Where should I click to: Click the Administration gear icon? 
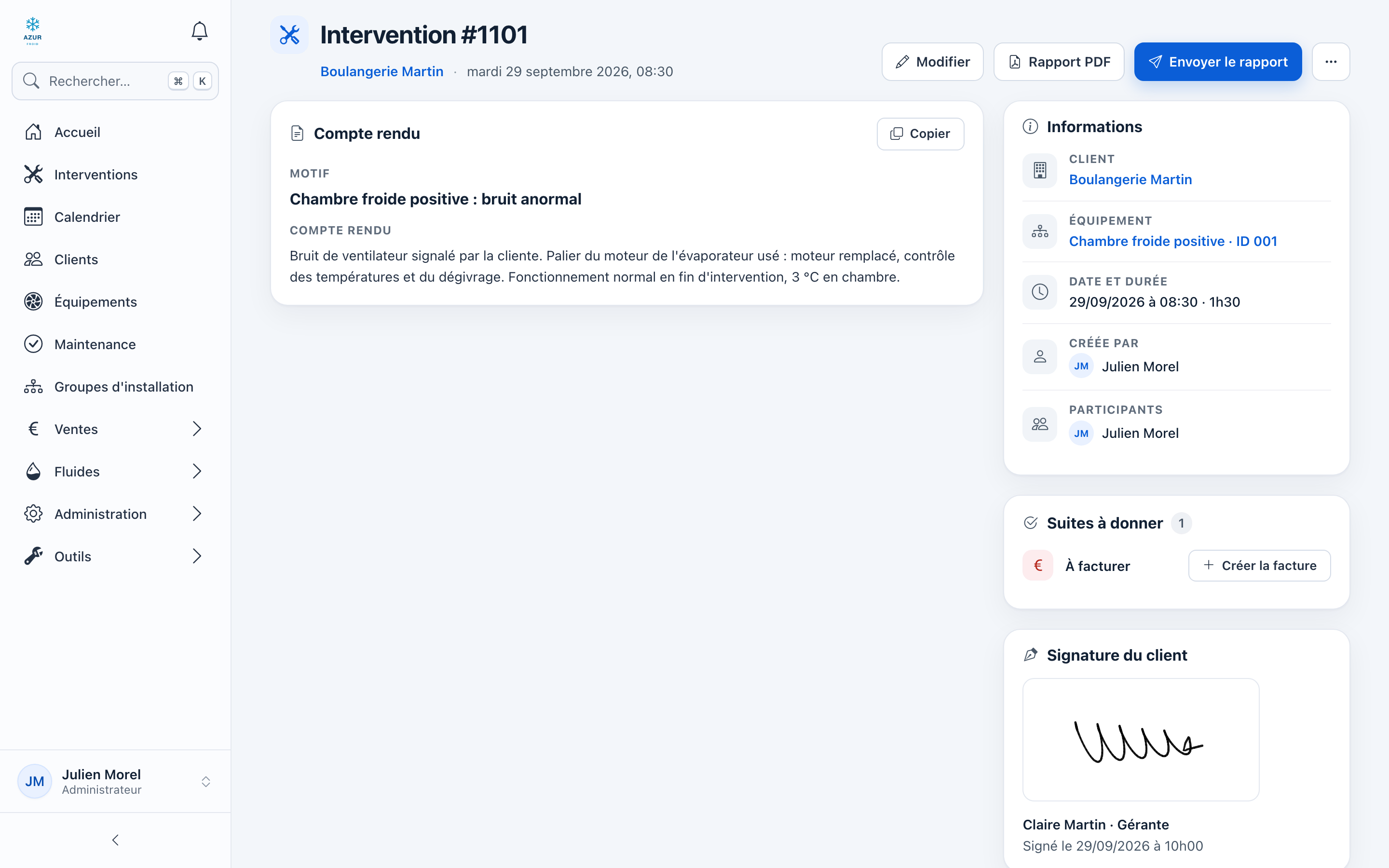(x=33, y=514)
